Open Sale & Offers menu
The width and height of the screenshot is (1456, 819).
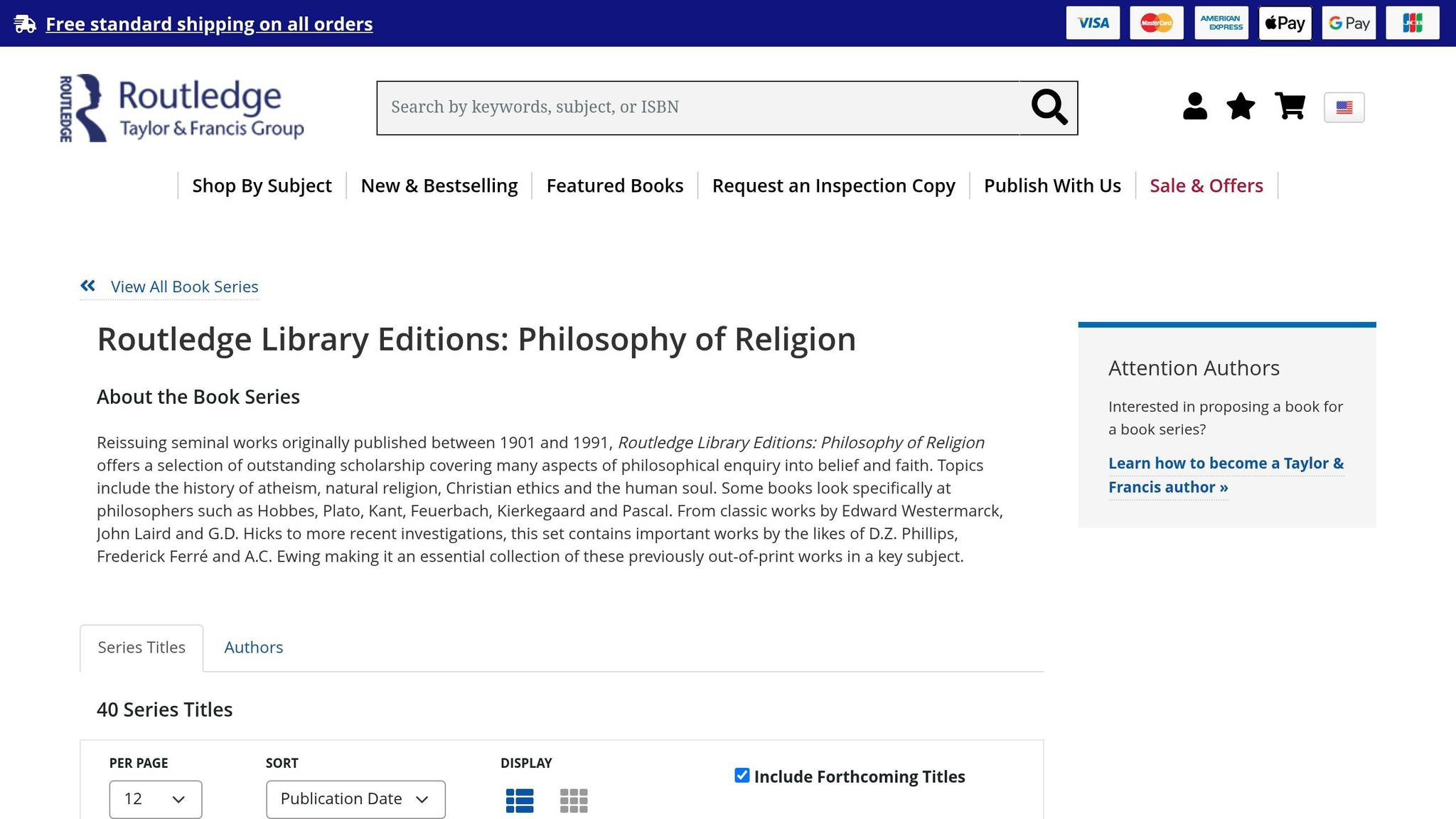point(1206,186)
